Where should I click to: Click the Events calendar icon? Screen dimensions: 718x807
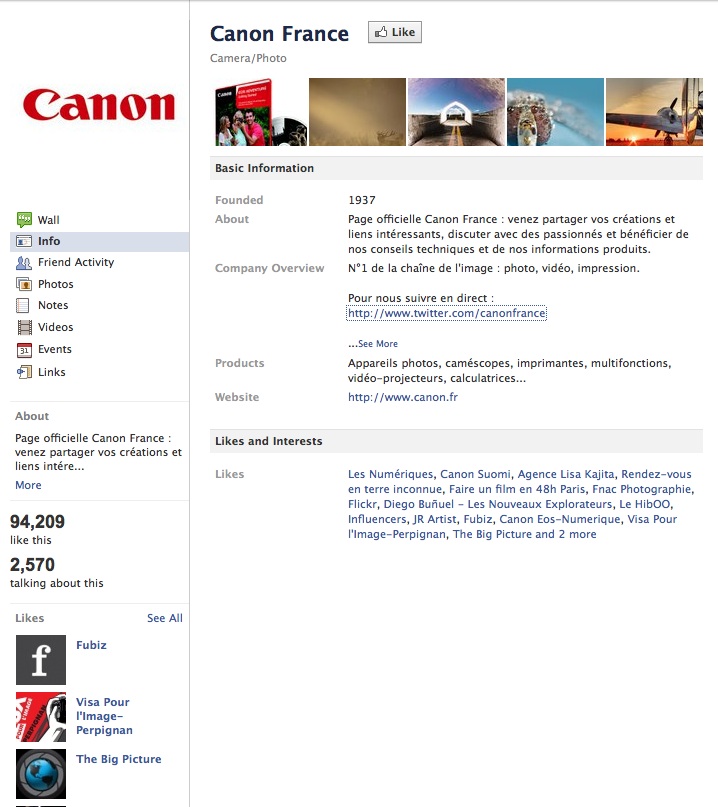pyautogui.click(x=24, y=350)
